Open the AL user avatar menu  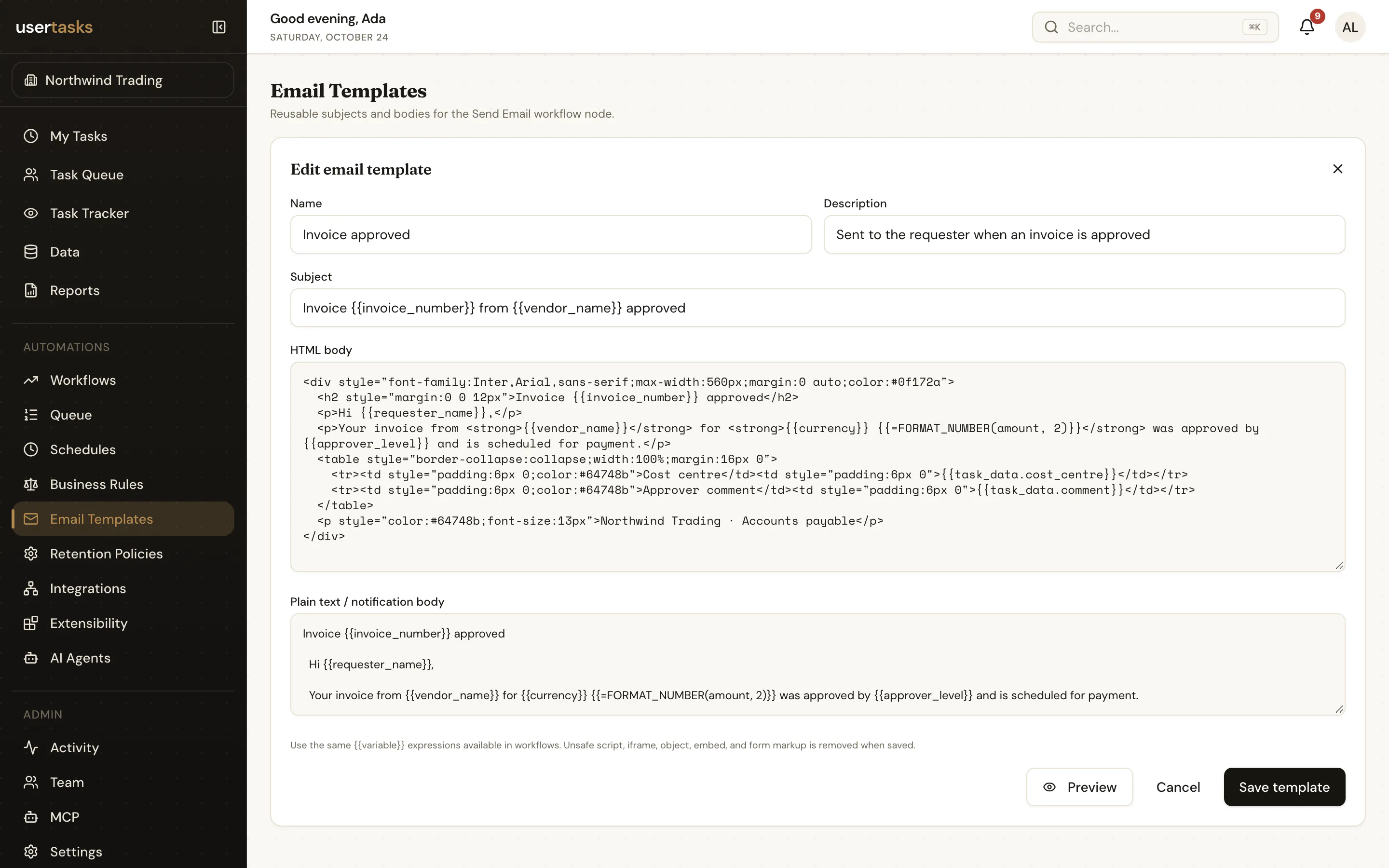[1350, 27]
